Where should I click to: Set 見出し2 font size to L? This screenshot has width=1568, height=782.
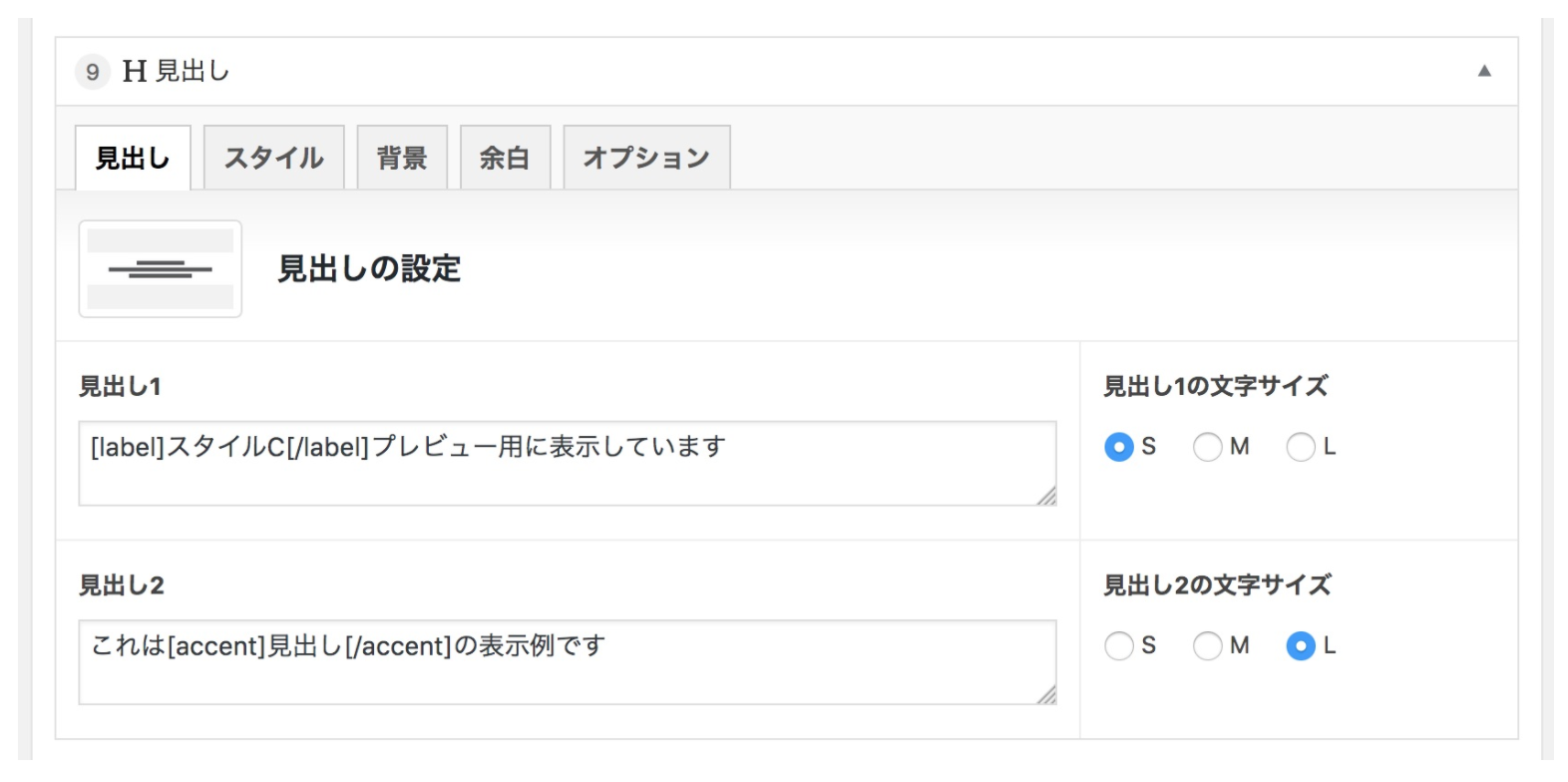click(x=1301, y=646)
